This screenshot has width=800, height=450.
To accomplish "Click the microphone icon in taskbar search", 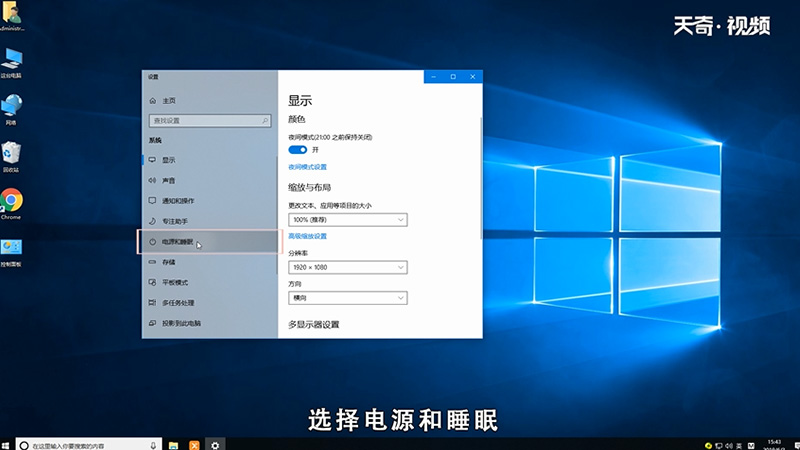I will (153, 445).
